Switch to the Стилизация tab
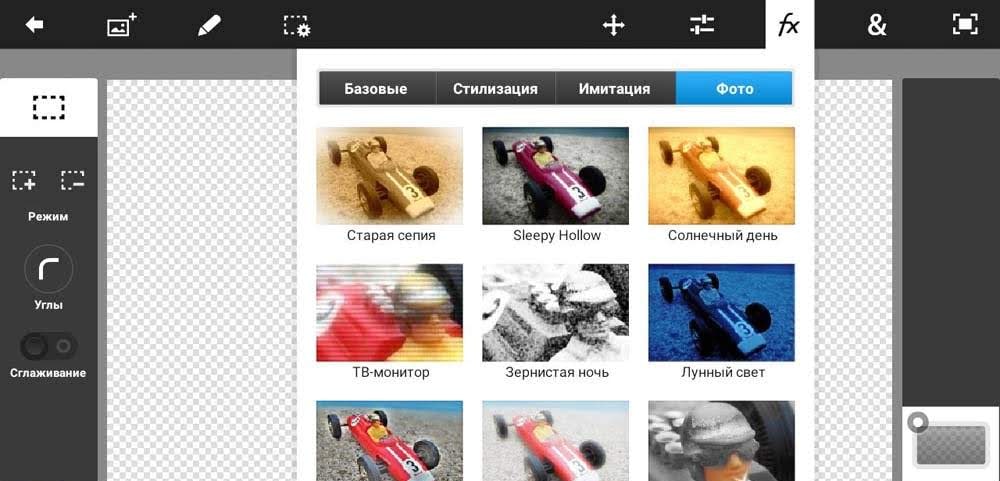The image size is (1000, 481). point(496,88)
